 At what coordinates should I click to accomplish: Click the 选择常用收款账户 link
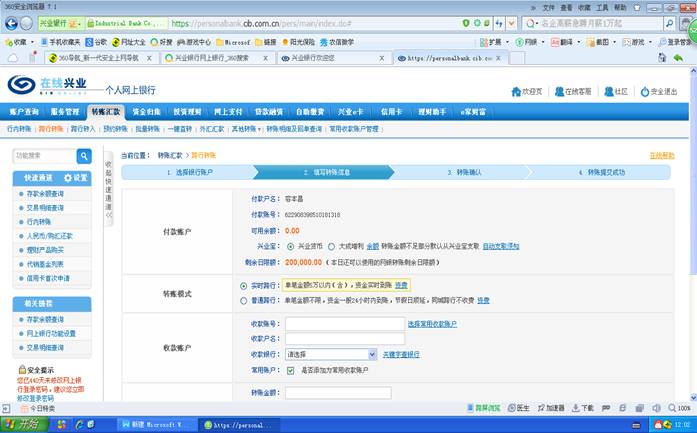pos(432,324)
